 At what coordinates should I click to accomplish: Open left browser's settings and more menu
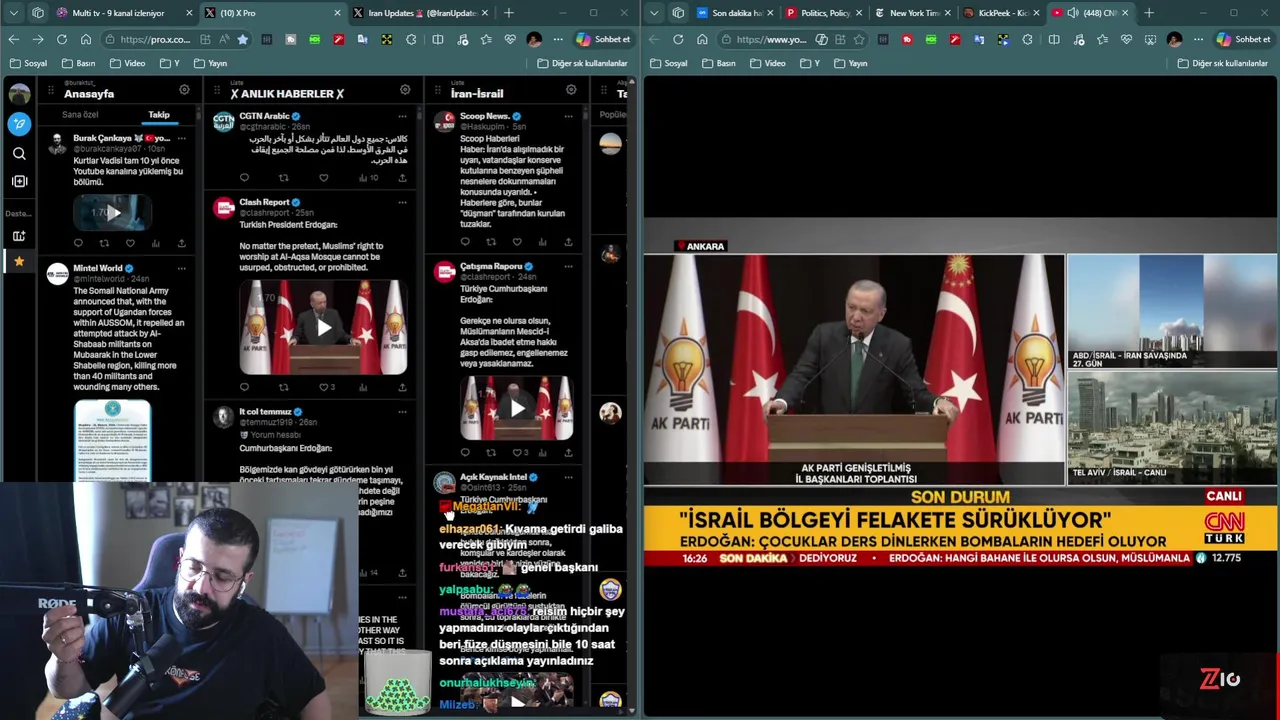click(x=556, y=39)
